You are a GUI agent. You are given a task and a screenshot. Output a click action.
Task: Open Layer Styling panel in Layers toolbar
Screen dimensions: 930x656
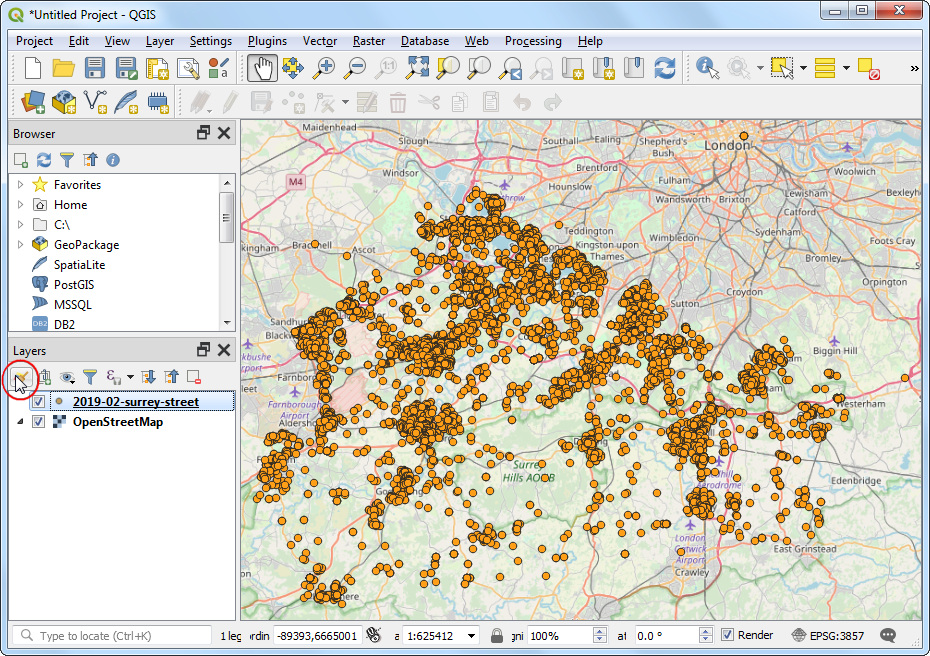point(20,377)
